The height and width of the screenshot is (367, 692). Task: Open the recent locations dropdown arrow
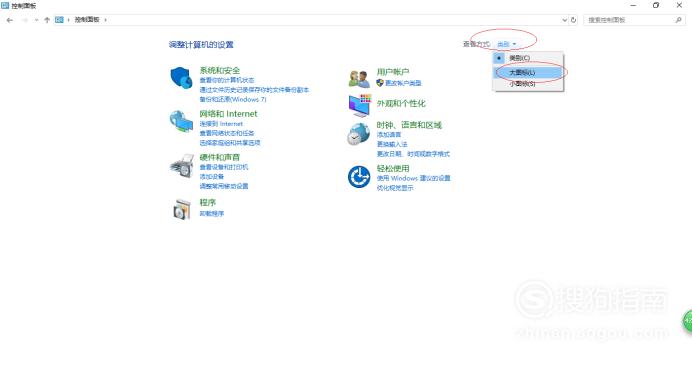coord(36,20)
